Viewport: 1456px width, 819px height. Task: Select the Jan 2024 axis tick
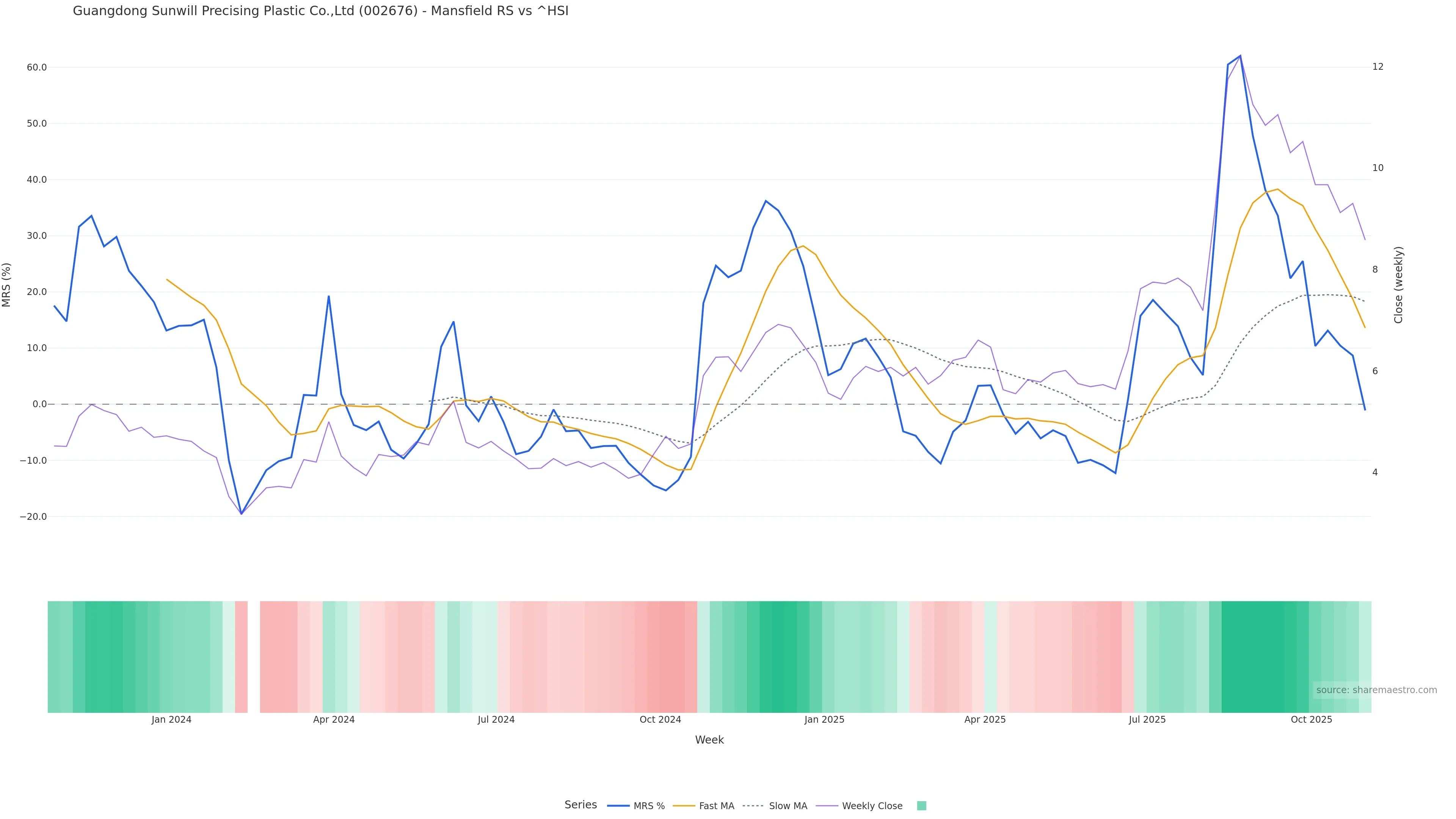(x=171, y=720)
